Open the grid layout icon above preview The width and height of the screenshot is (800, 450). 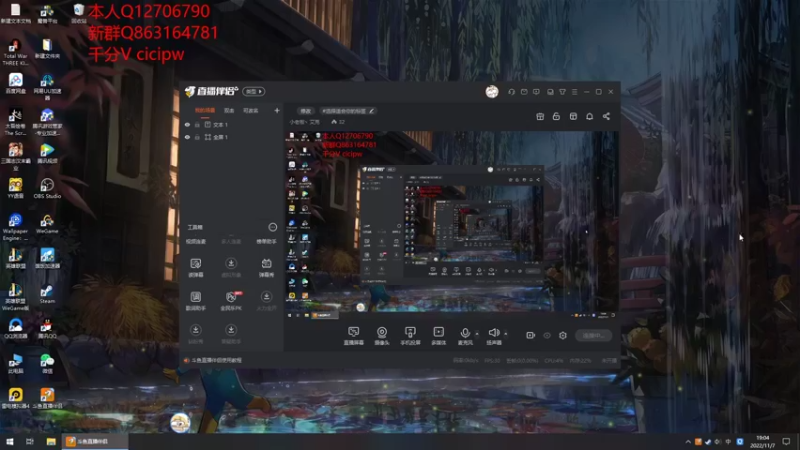click(x=573, y=116)
